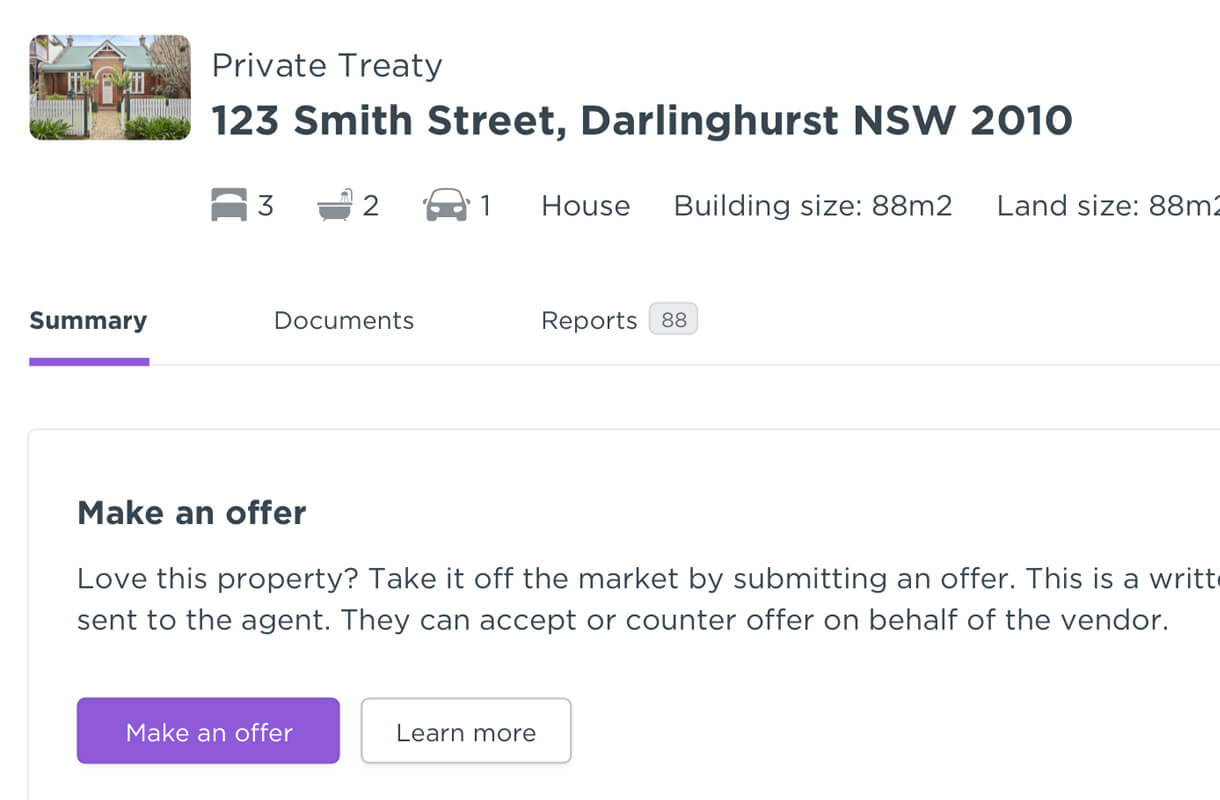Switch to the Documents tab
The width and height of the screenshot is (1220, 800).
tap(344, 321)
